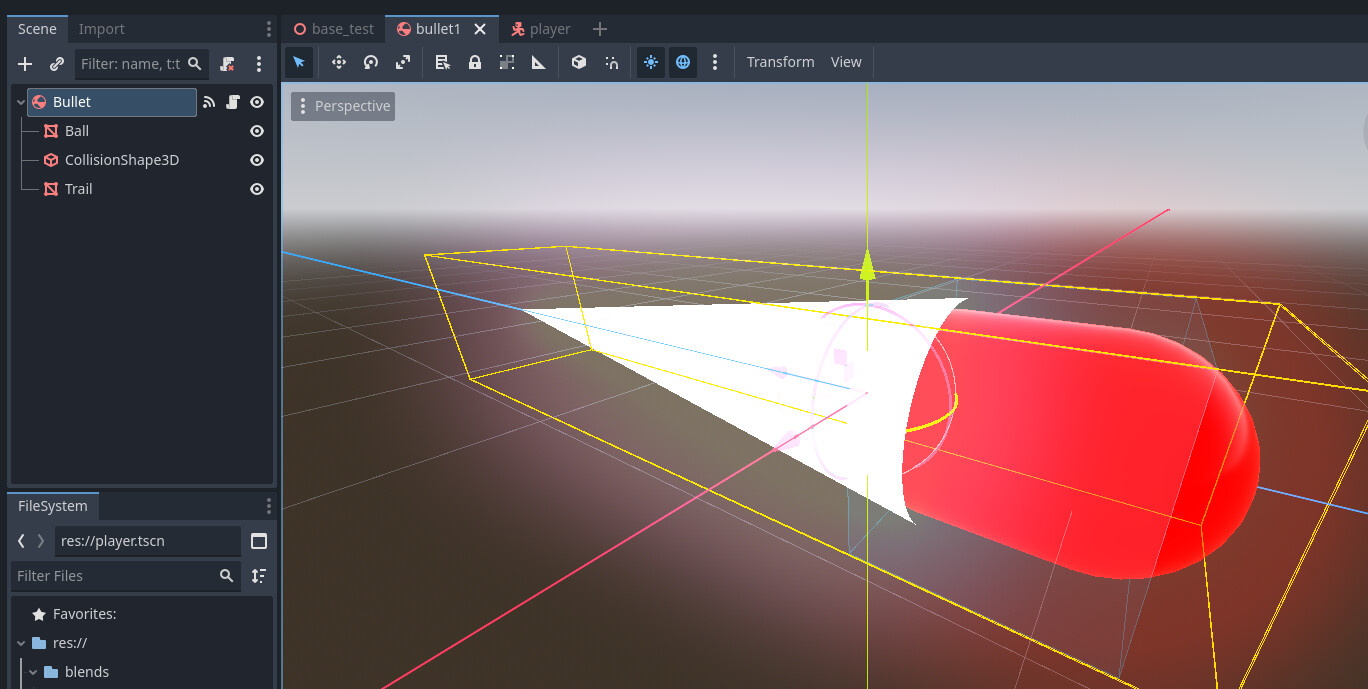
Task: Open the View menu
Action: click(846, 62)
